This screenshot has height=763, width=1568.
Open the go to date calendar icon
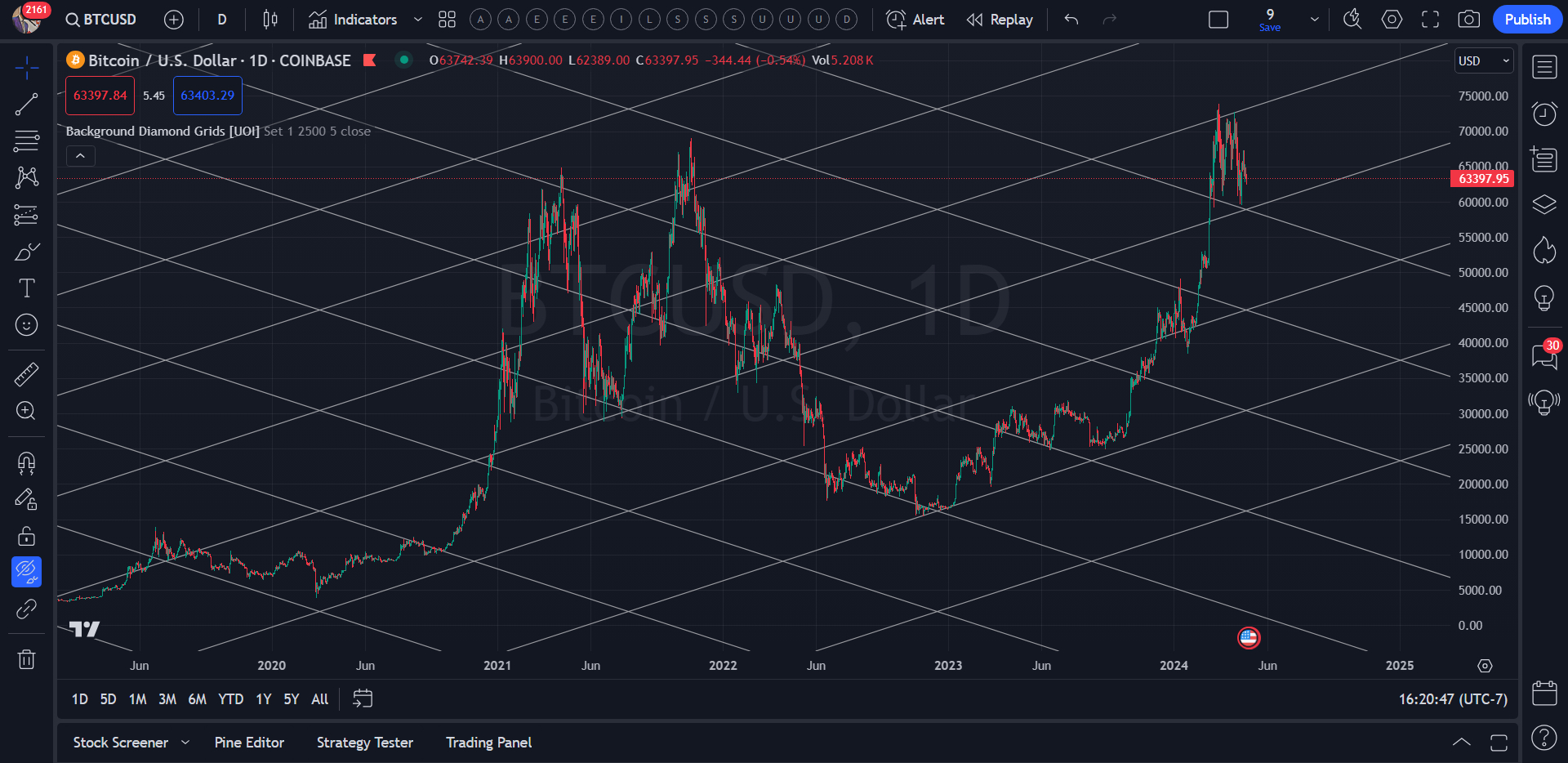(x=363, y=698)
